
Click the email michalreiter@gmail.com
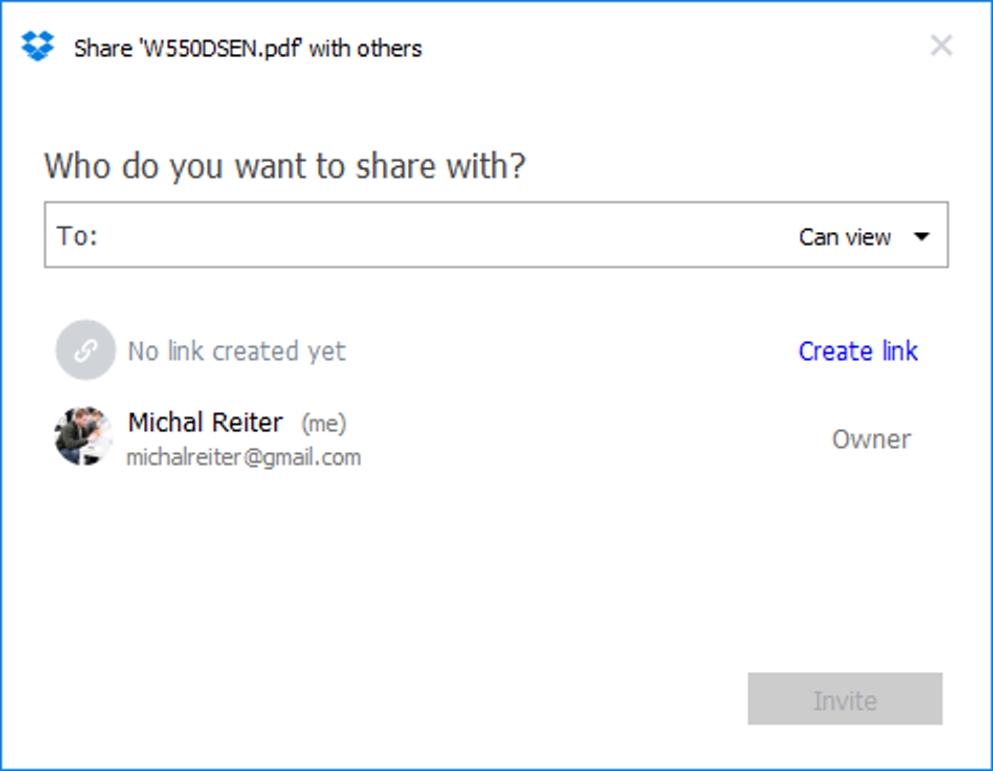(243, 458)
